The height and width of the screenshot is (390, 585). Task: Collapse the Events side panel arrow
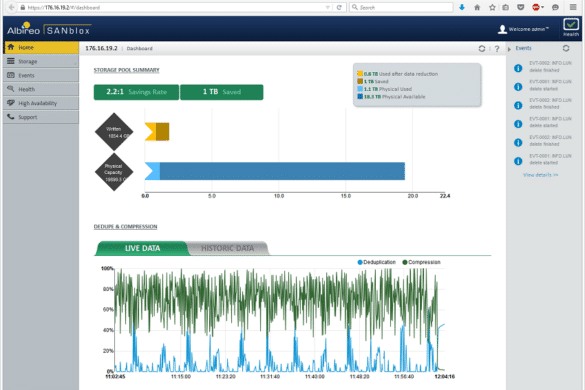509,49
